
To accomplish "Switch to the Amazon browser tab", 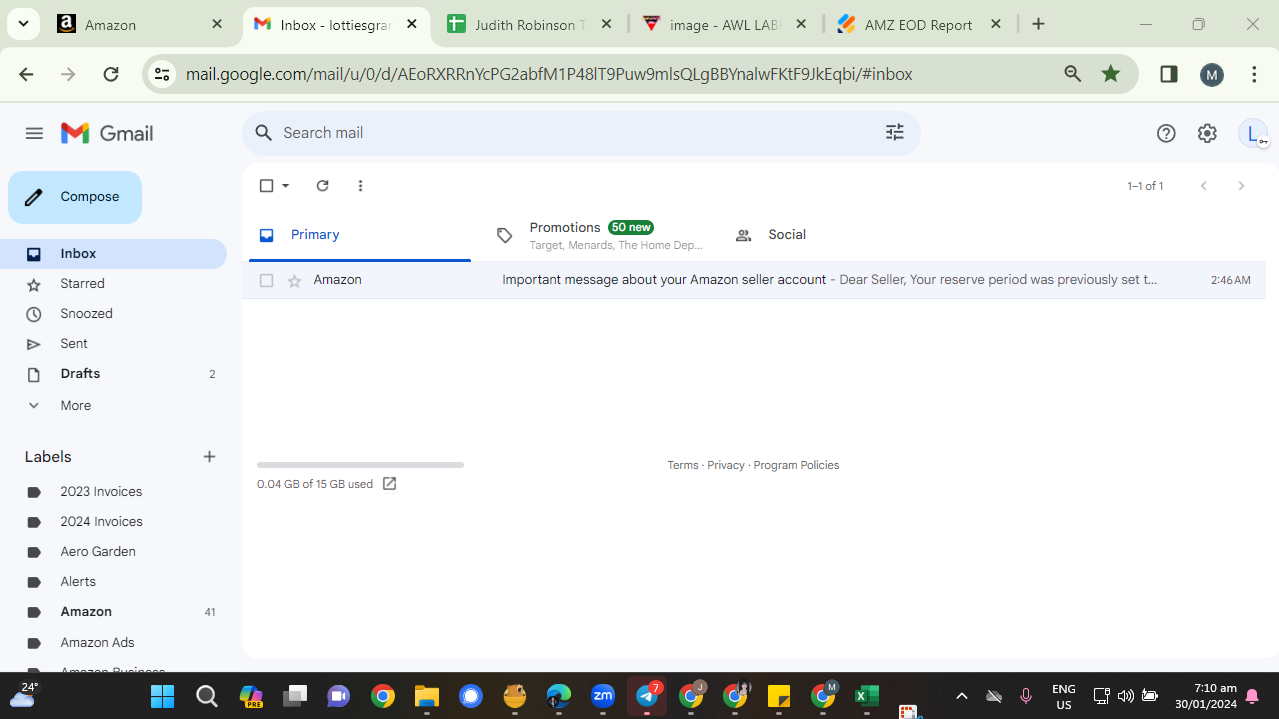I will click(141, 25).
